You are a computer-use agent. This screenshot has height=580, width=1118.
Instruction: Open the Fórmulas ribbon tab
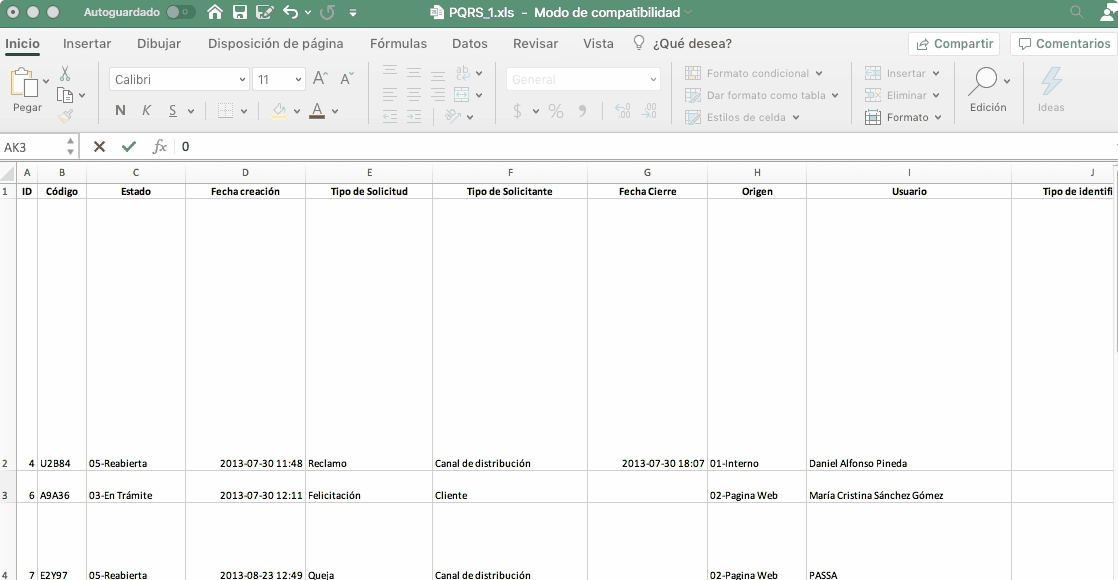398,44
